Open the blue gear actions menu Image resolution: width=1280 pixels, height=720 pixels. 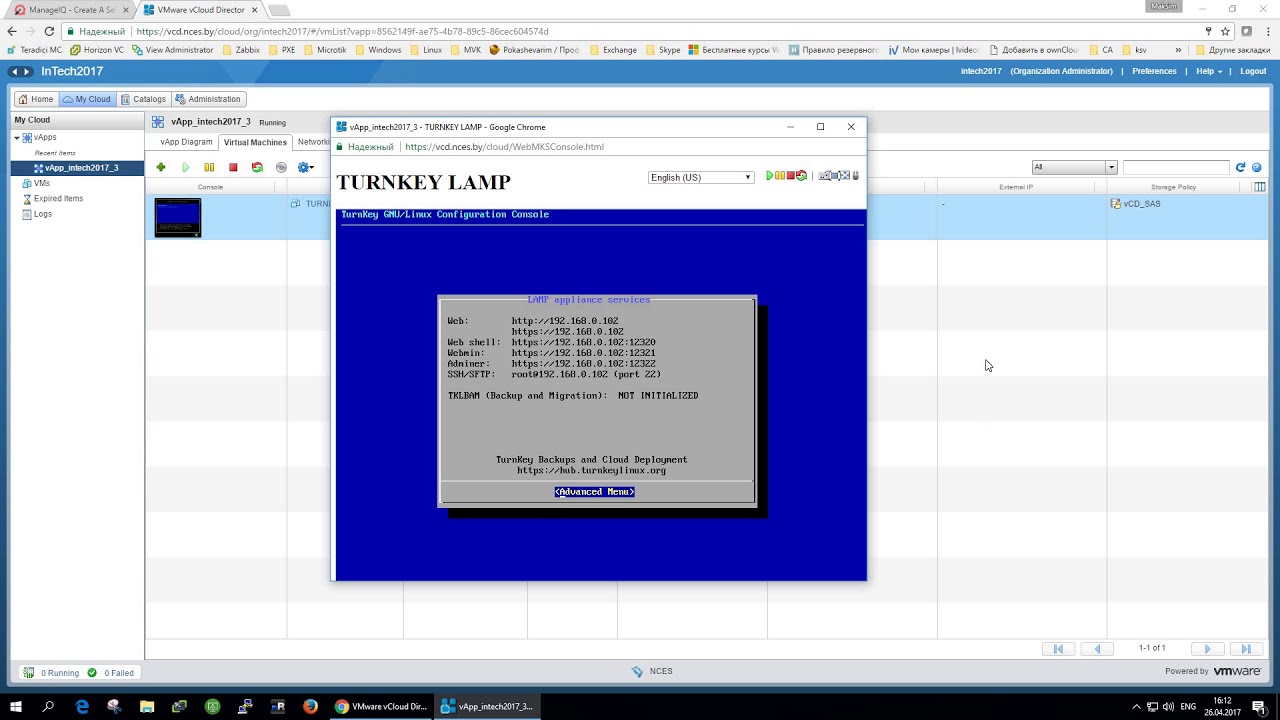[305, 167]
